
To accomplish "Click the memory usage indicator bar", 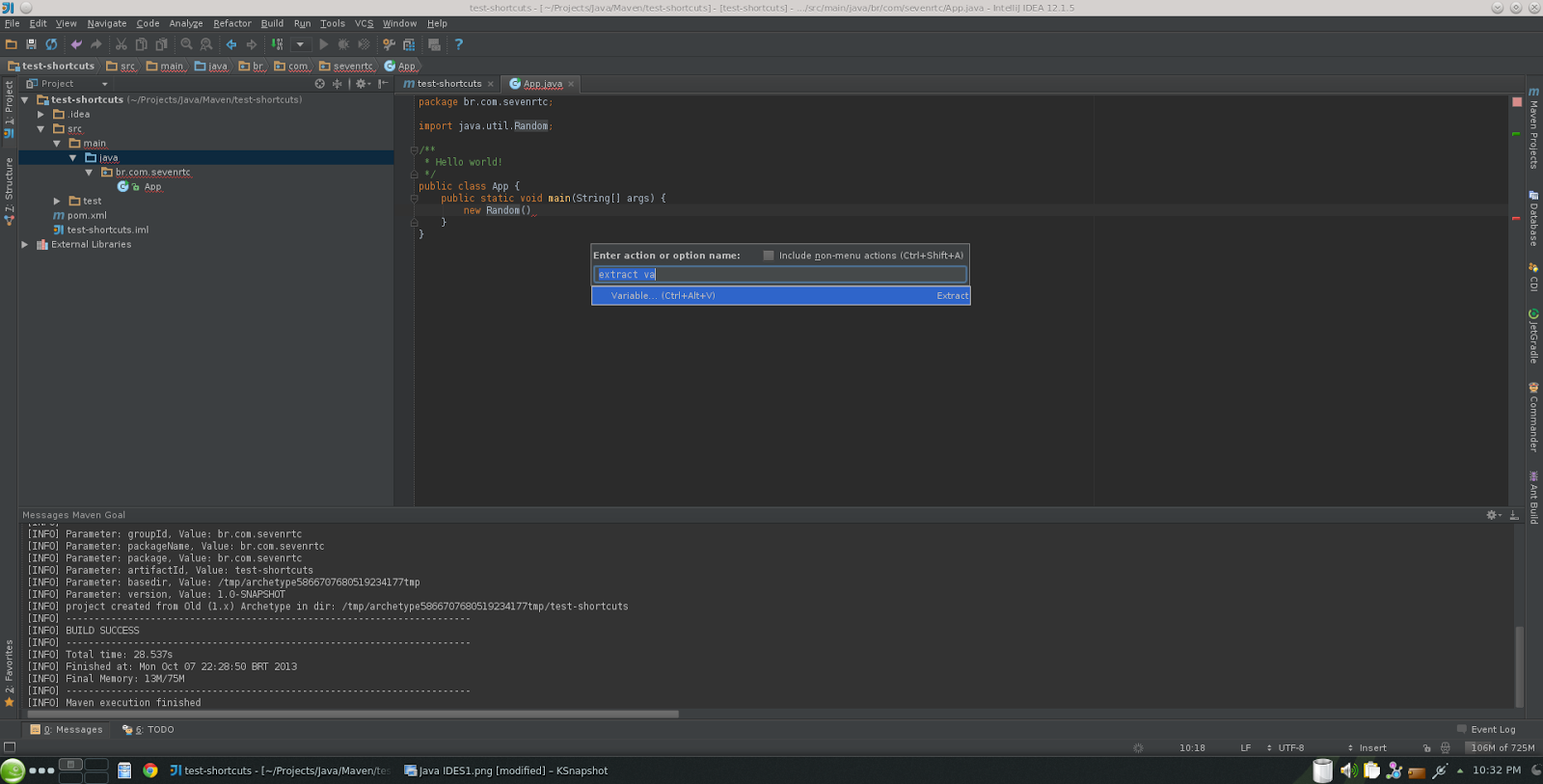I will (1502, 747).
